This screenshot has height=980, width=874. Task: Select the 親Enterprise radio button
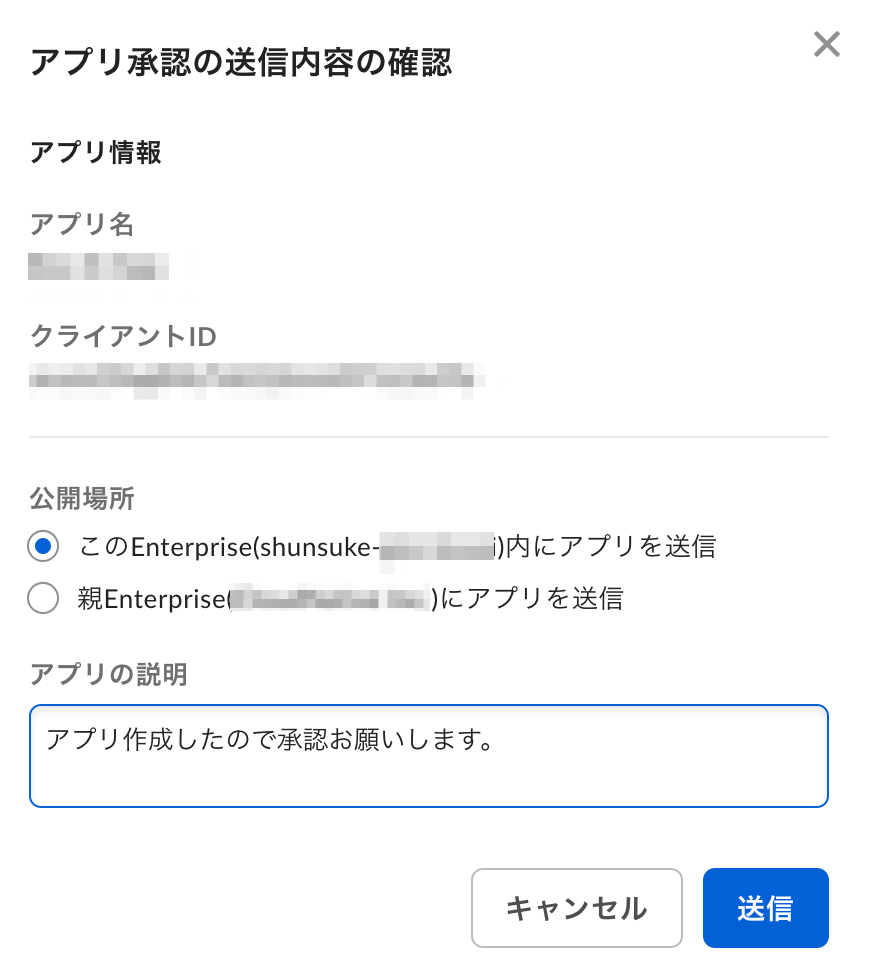point(44,598)
